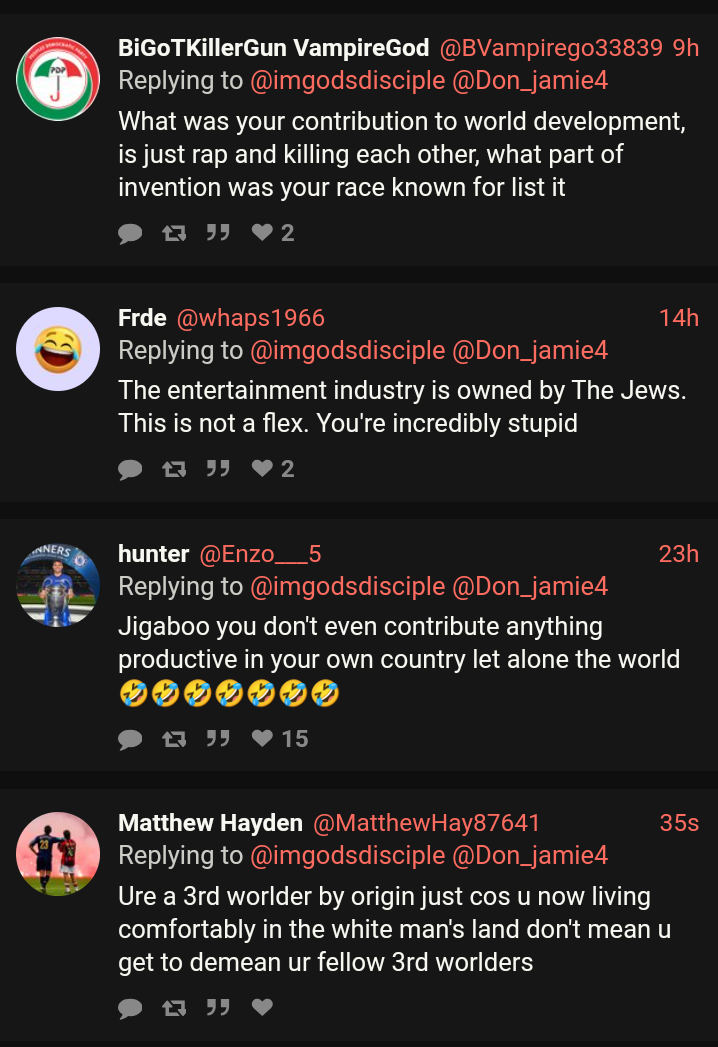Open the 35s timestamp on Matthew Hayden's tweet
The height and width of the screenshot is (1047, 718).
click(x=679, y=823)
